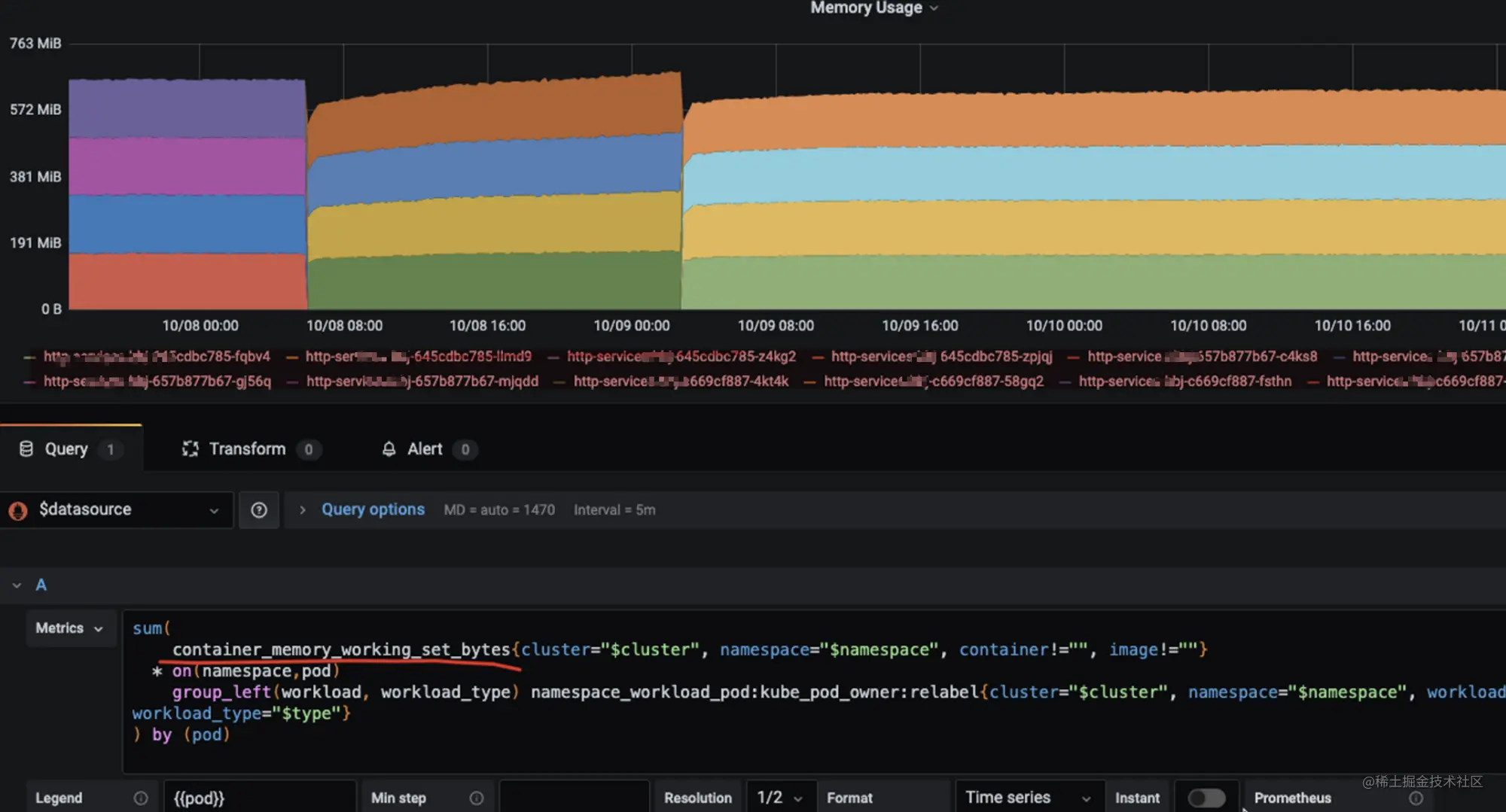This screenshot has width=1506, height=812.
Task: Click the Prometheus info icon
Action: [x=1416, y=798]
